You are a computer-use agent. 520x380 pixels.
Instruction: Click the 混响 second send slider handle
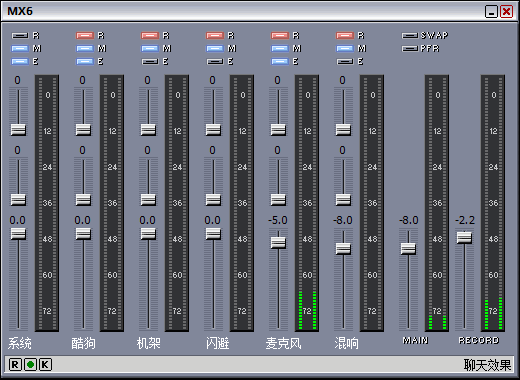coord(343,199)
